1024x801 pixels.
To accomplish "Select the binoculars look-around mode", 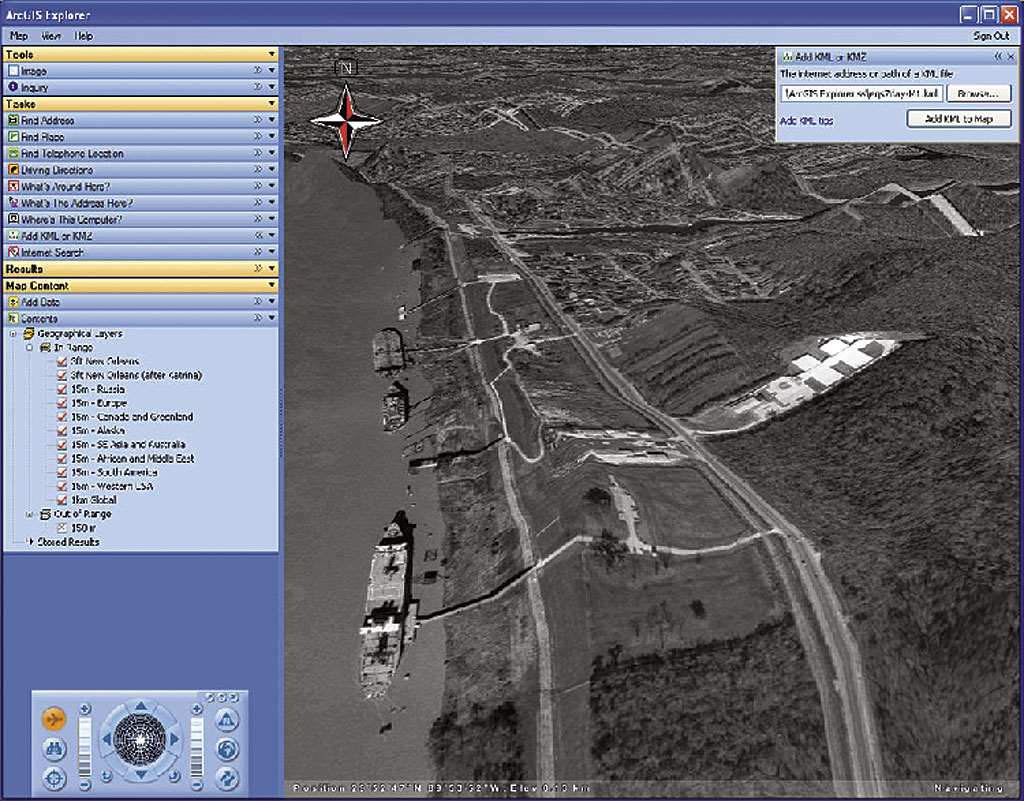I will pyautogui.click(x=54, y=749).
